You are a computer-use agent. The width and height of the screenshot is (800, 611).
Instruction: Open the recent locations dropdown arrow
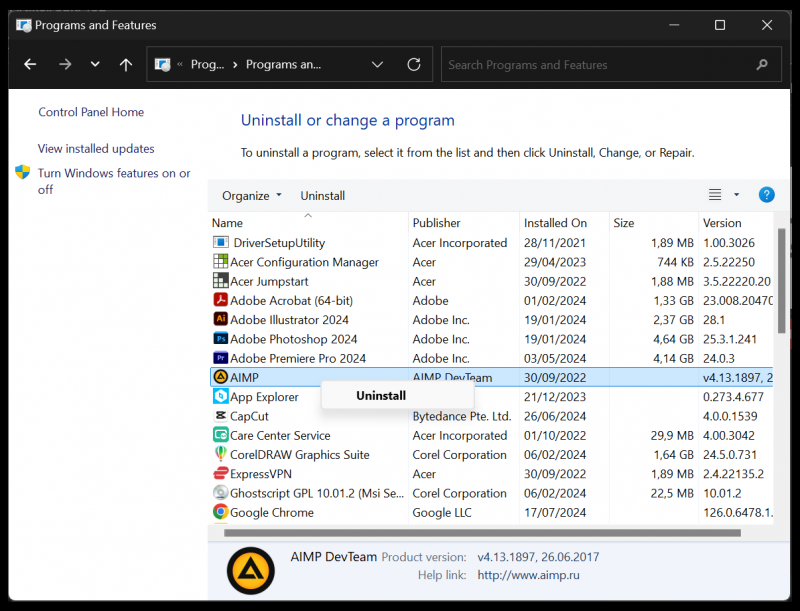point(95,64)
